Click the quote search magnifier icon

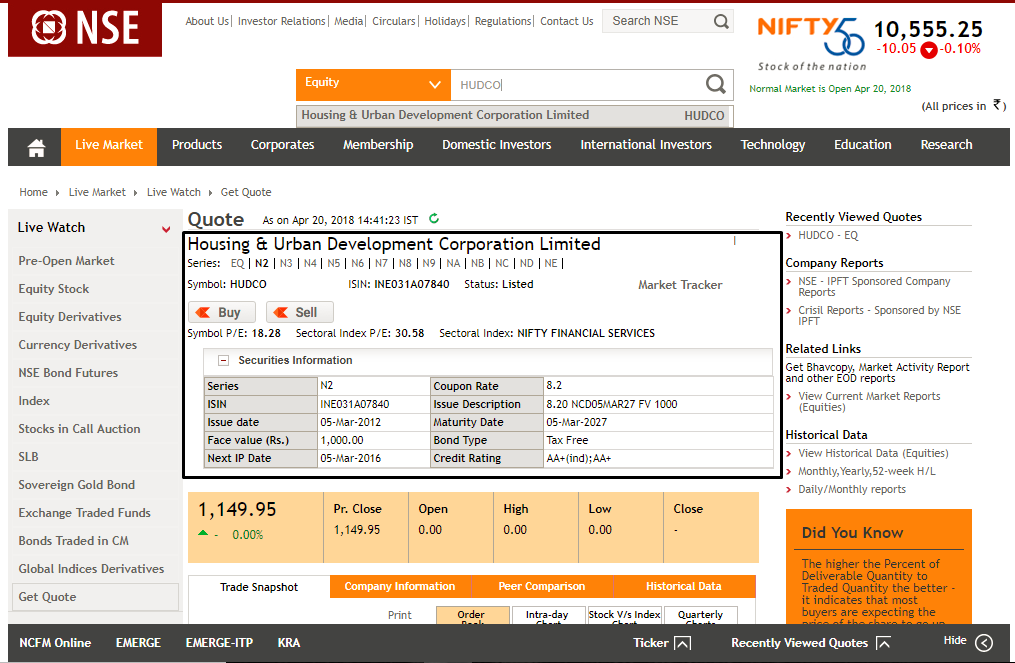tap(715, 84)
